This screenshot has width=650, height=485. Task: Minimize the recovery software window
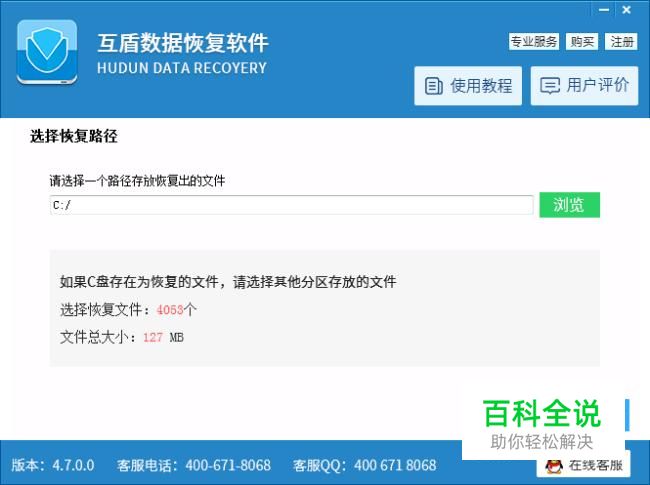point(604,10)
